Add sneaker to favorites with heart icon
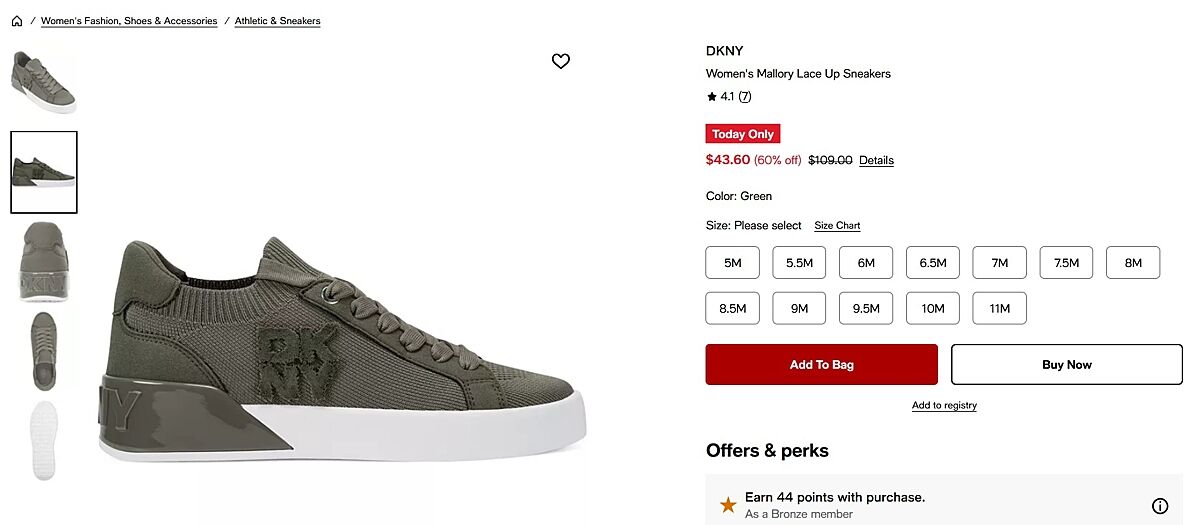This screenshot has width=1200, height=525. [561, 61]
